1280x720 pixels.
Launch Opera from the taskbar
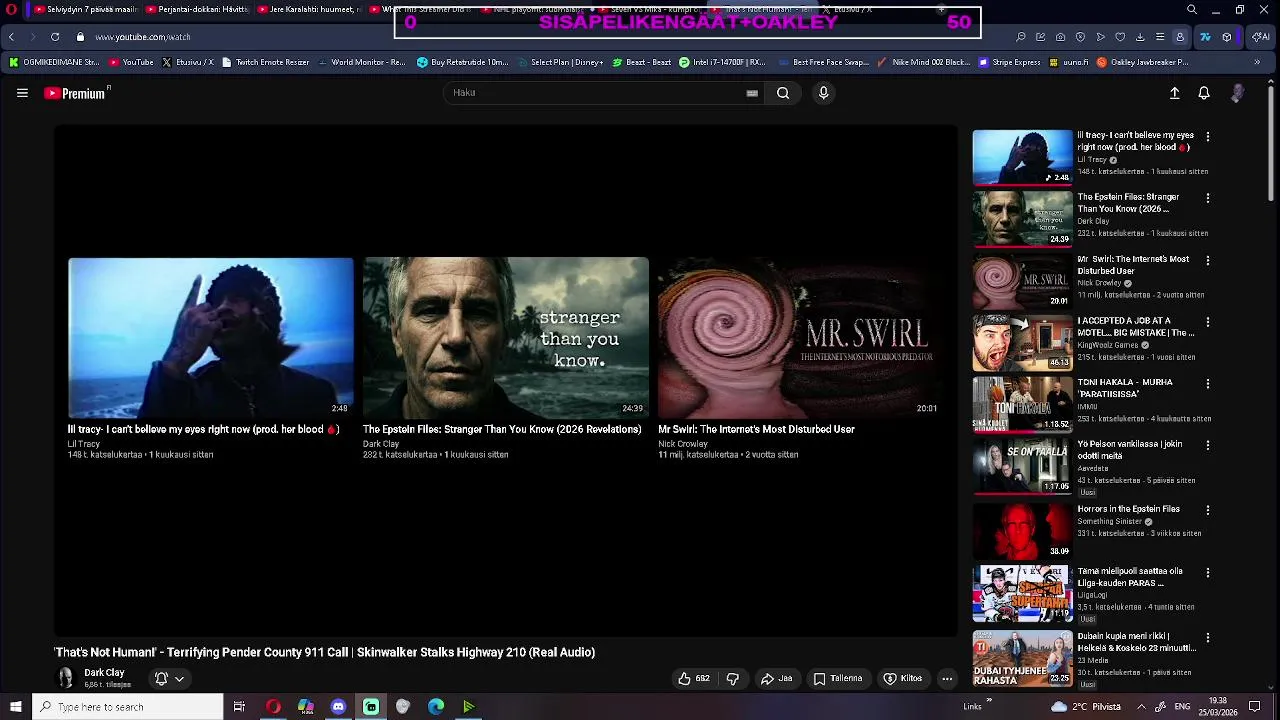[x=273, y=707]
